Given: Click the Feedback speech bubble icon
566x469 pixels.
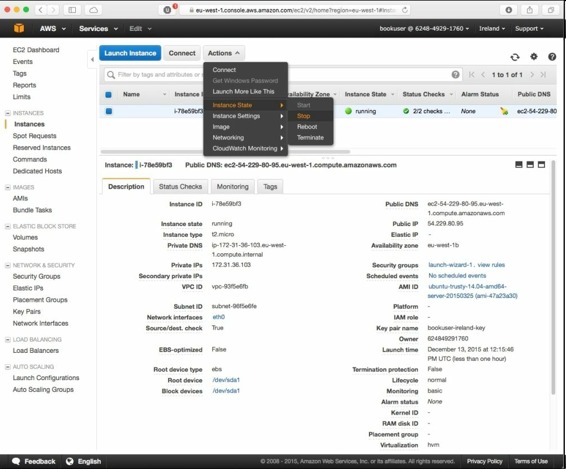Looking at the screenshot, I should (16, 461).
